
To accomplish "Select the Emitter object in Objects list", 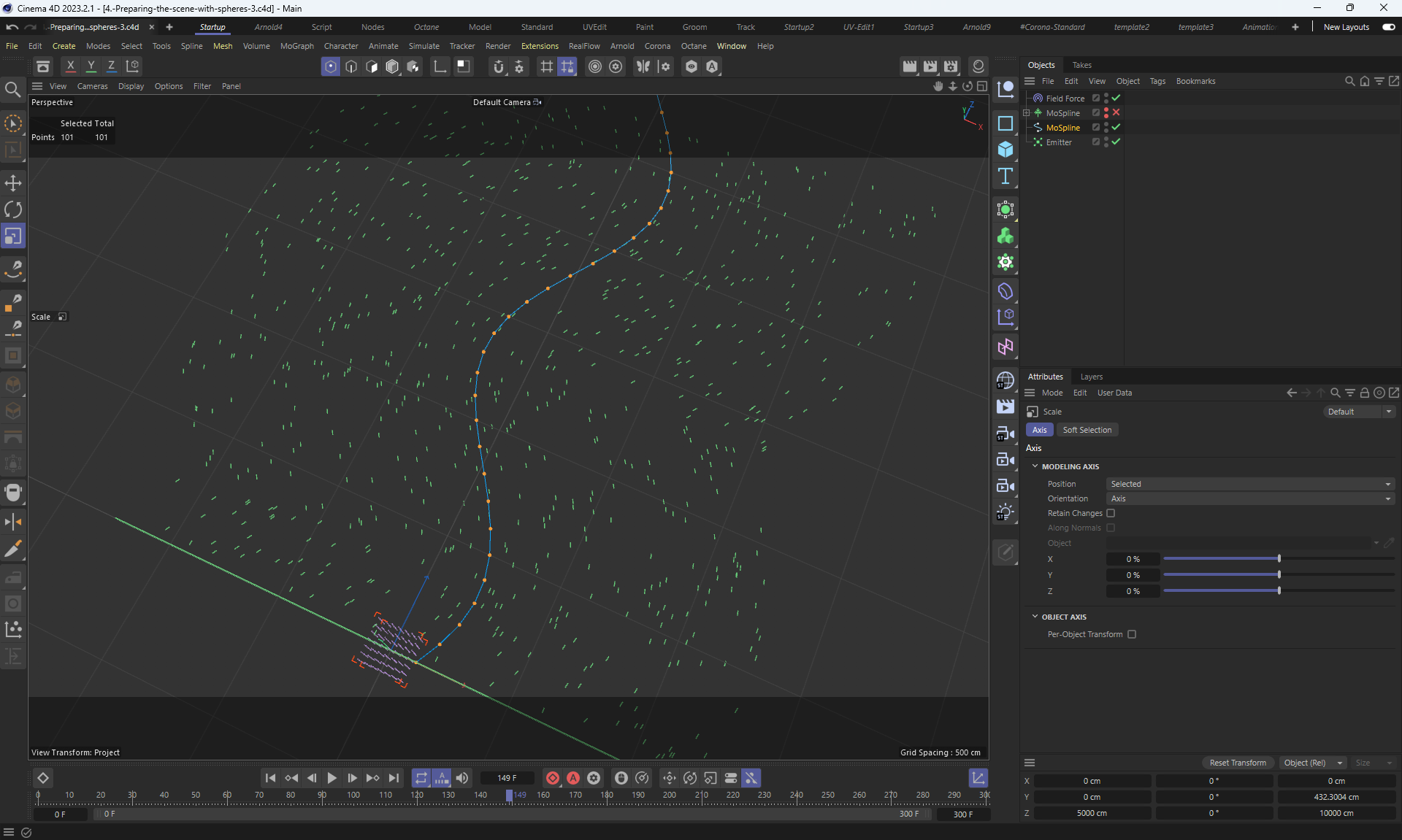I will click(1059, 142).
